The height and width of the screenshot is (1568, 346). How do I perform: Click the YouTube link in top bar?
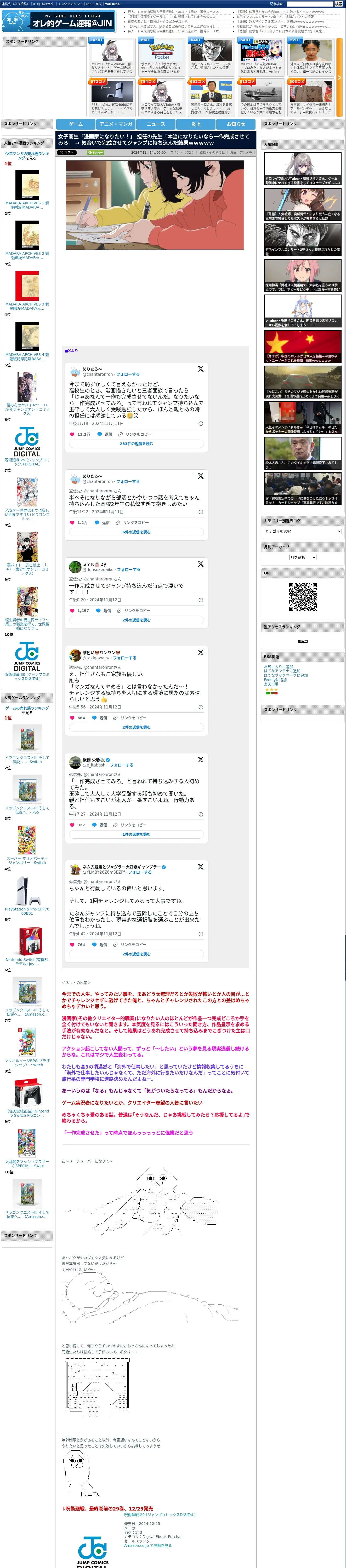tap(112, 4)
